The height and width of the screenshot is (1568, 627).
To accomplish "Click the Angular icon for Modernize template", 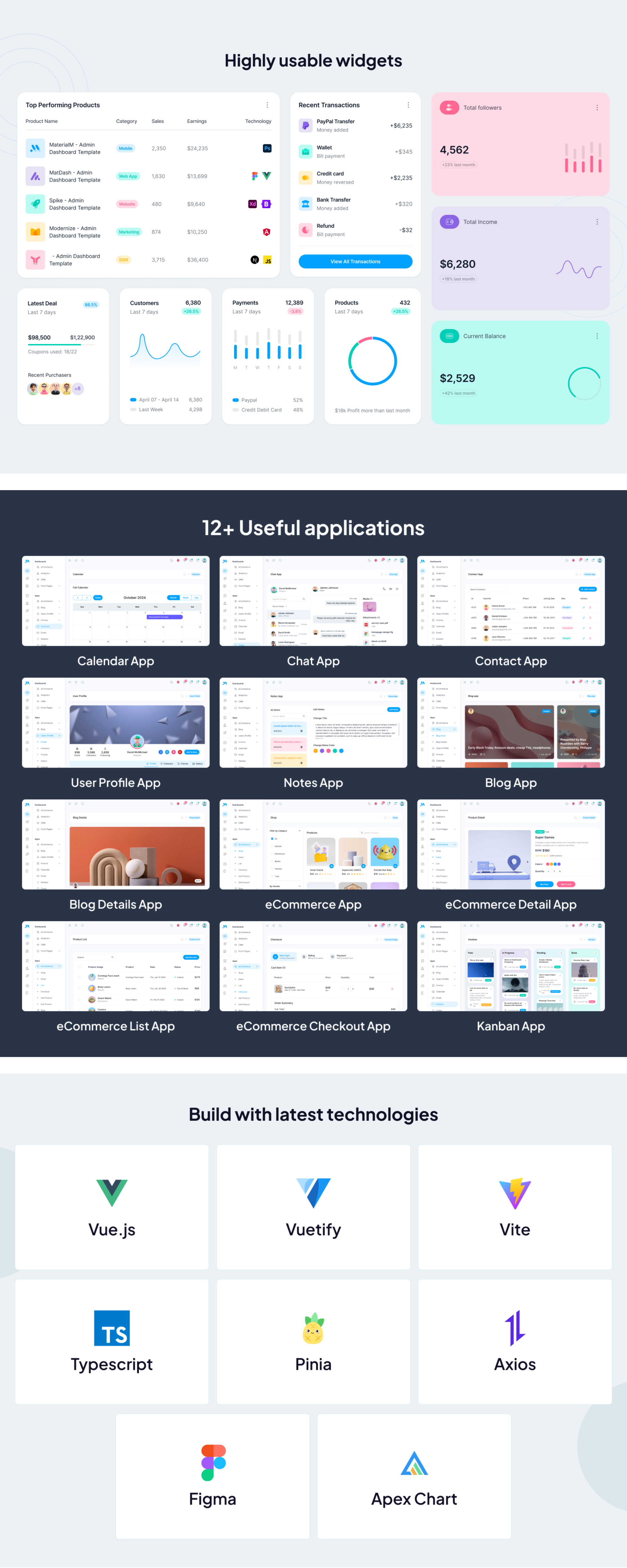I will [x=266, y=232].
